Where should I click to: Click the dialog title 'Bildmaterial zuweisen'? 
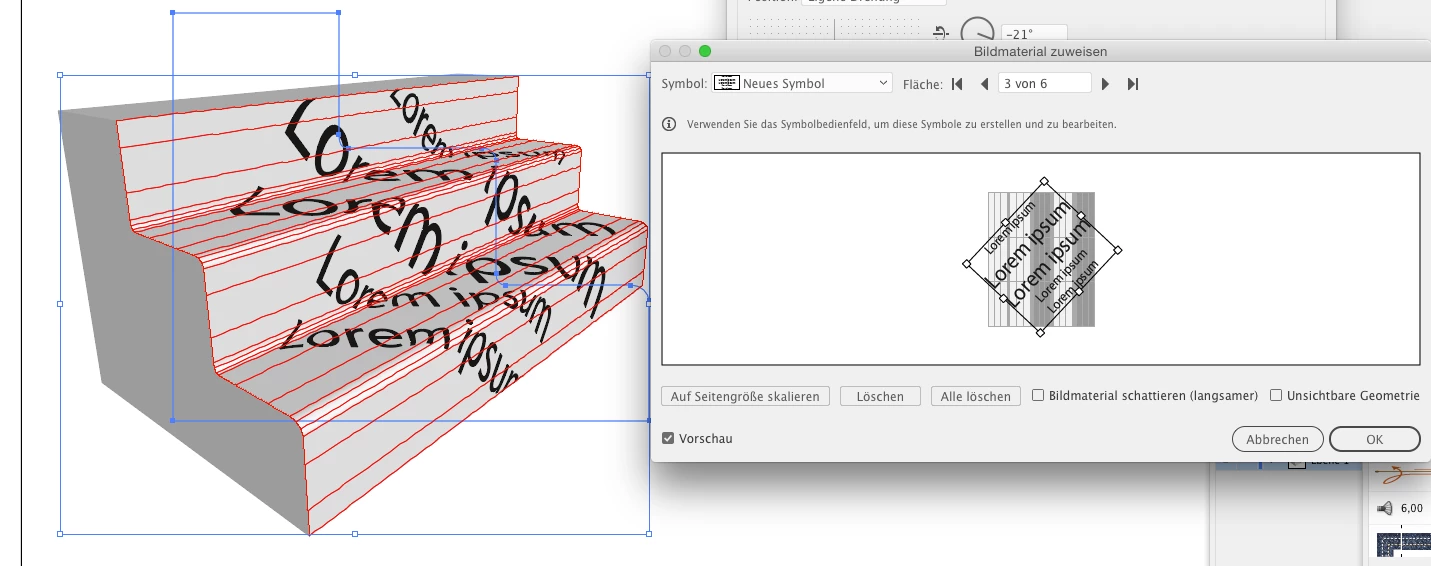[1040, 51]
